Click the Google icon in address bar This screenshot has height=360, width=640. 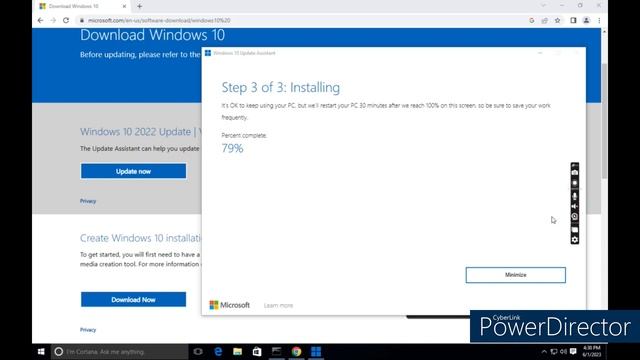point(531,20)
